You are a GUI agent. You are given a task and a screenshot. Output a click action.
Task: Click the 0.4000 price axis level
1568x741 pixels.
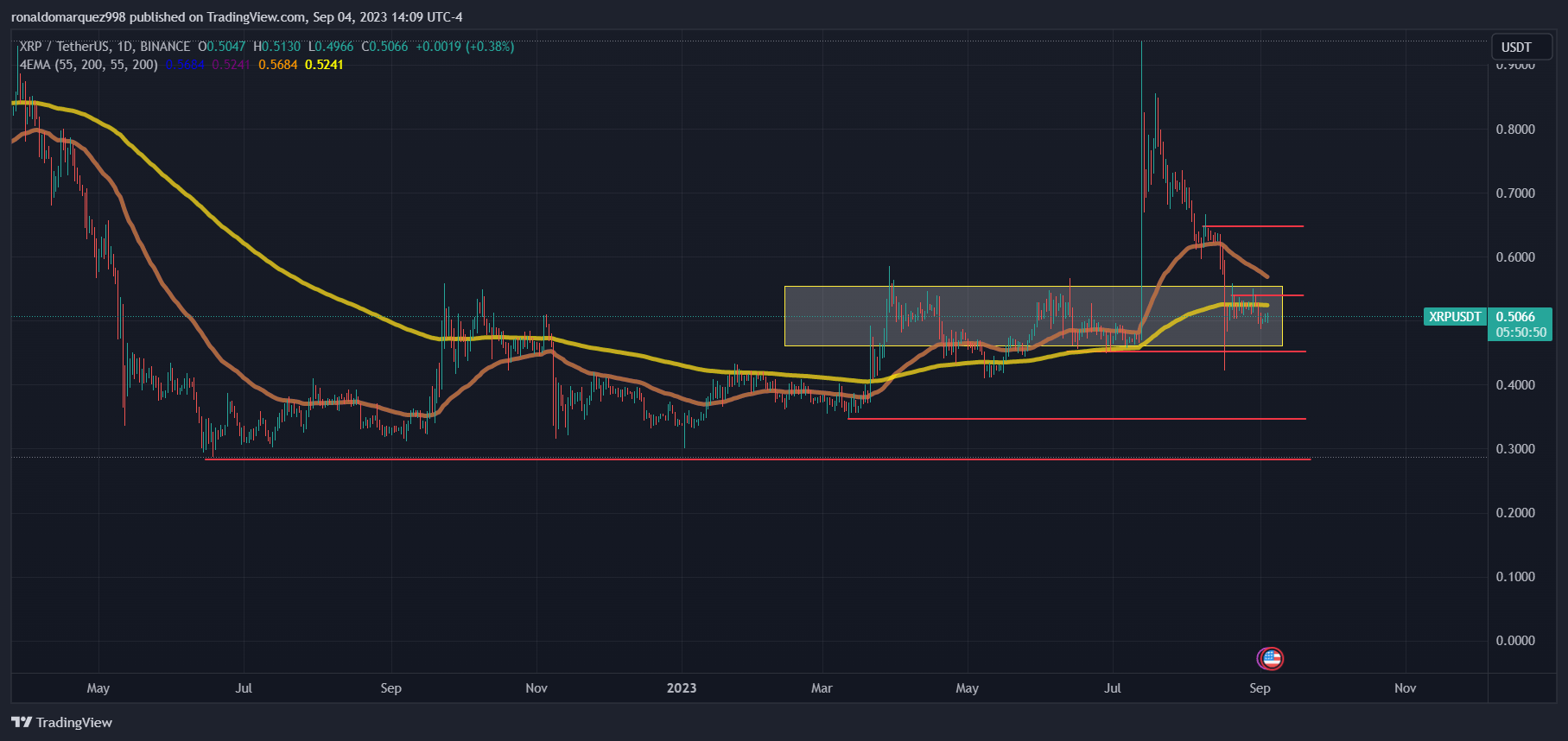pos(1515,385)
